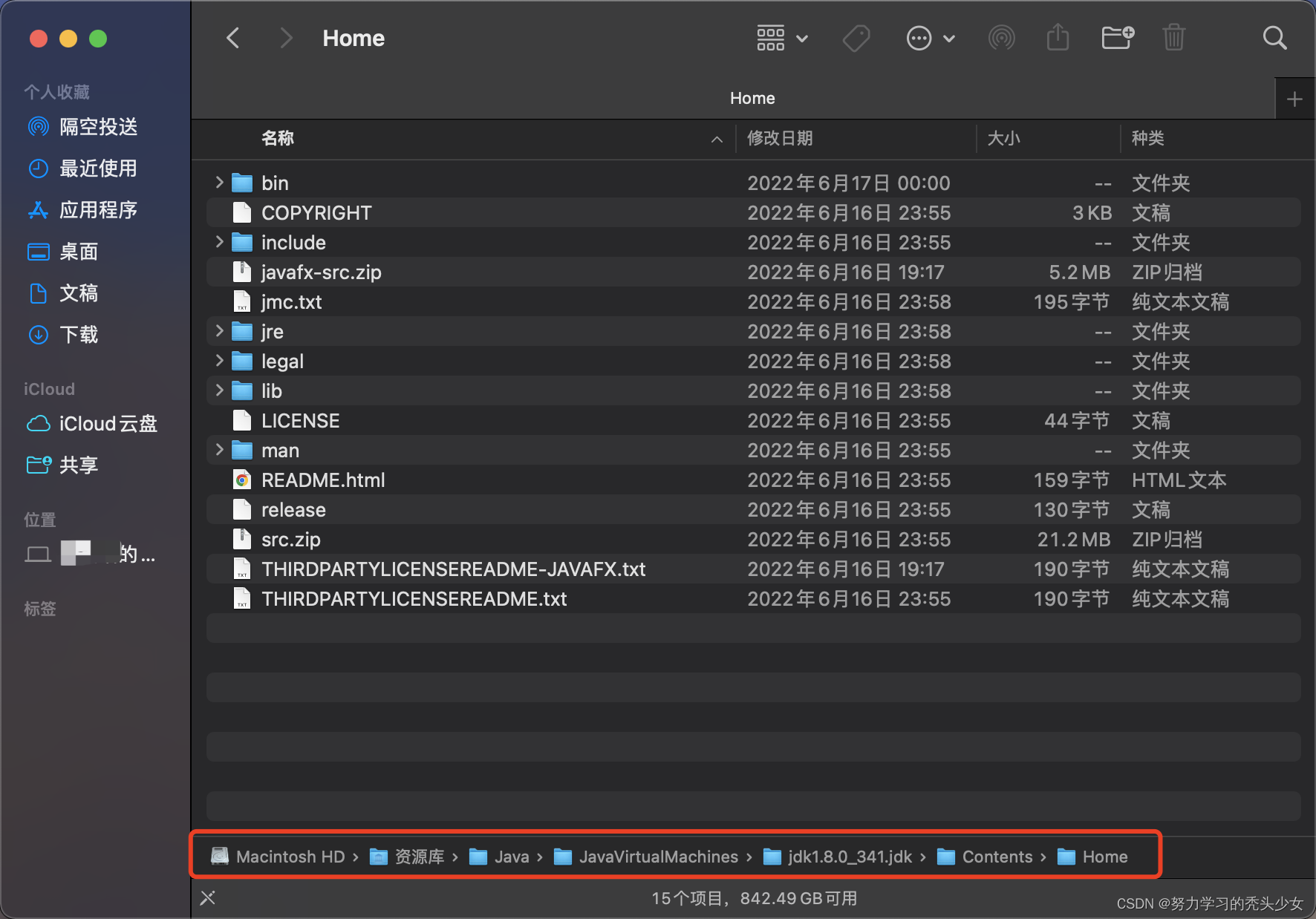Open iCloud云盘 in the sidebar
1316x919 pixels.
tap(108, 423)
